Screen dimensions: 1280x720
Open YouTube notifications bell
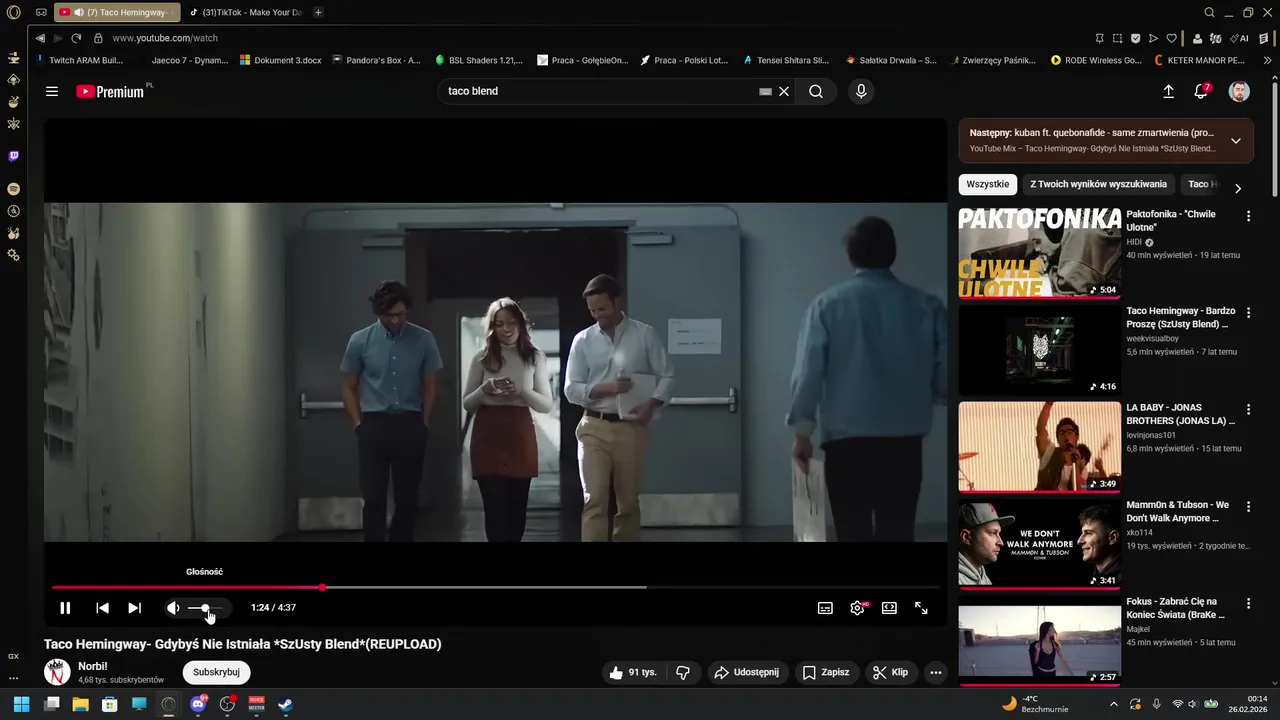(1202, 91)
